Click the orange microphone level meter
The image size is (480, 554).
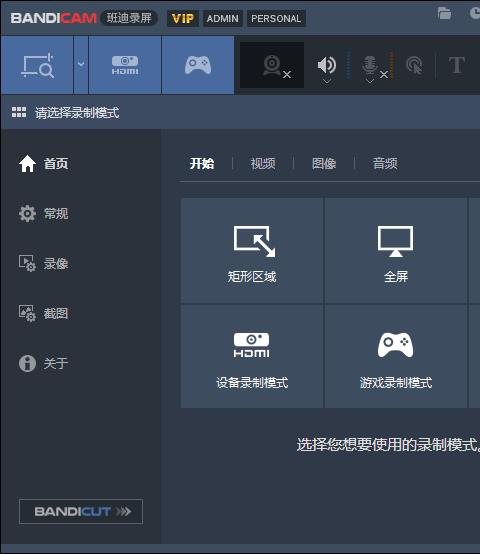tap(391, 65)
